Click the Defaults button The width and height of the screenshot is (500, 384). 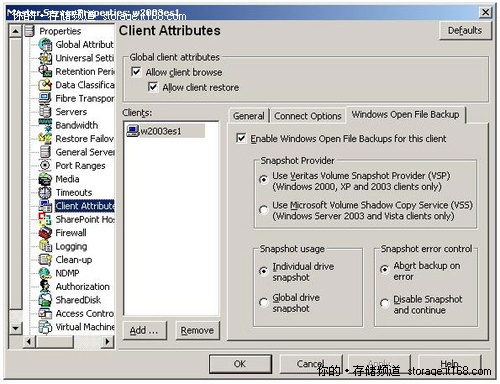465,31
